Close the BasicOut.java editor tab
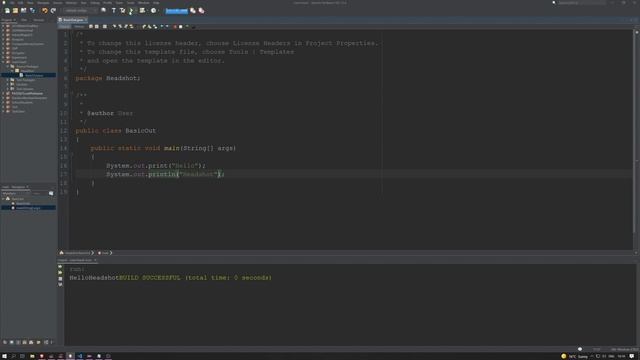The width and height of the screenshot is (640, 360). click(86, 20)
